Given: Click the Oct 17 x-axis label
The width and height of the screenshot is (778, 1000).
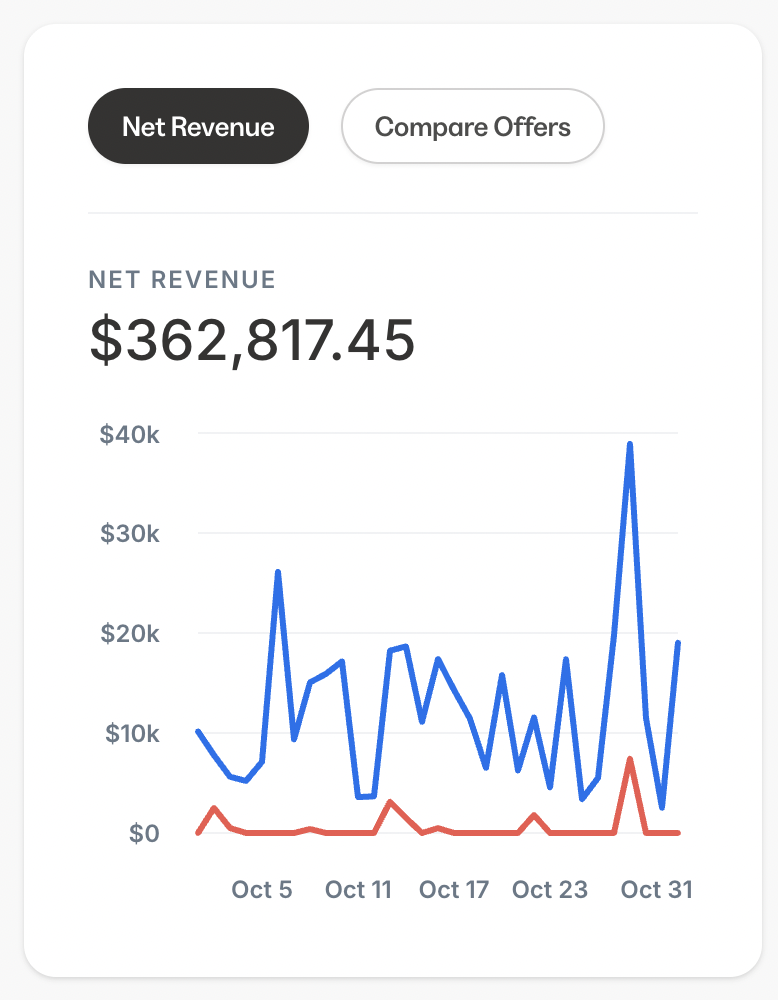Looking at the screenshot, I should 454,889.
